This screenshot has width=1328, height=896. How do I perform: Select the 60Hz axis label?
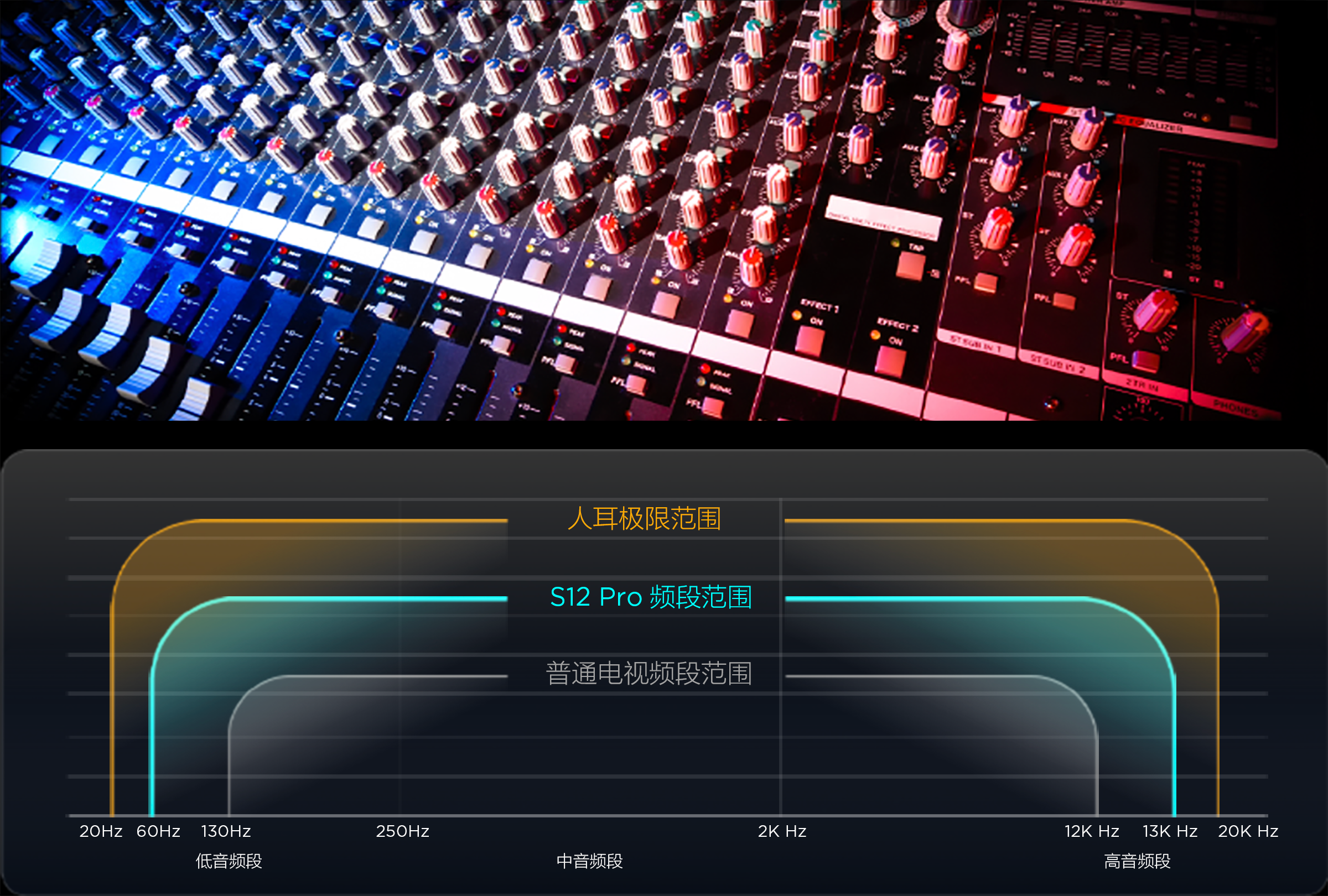tap(158, 831)
